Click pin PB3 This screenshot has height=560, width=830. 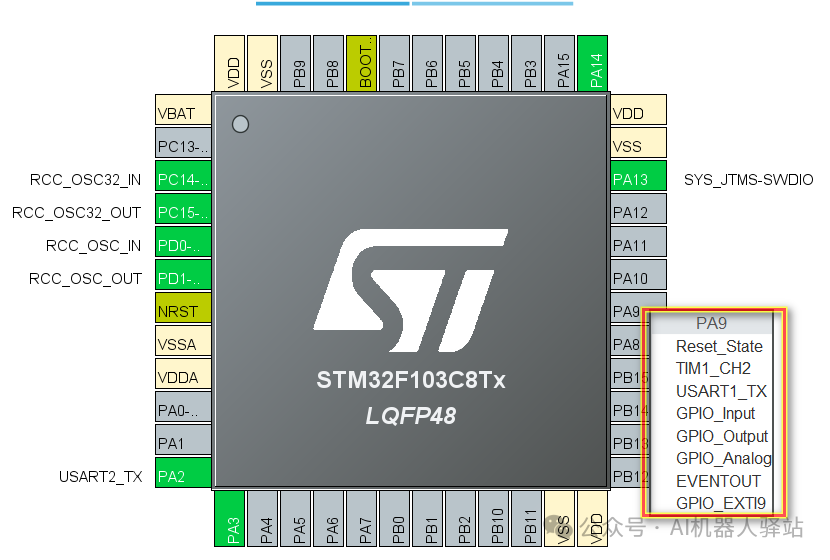click(x=527, y=64)
